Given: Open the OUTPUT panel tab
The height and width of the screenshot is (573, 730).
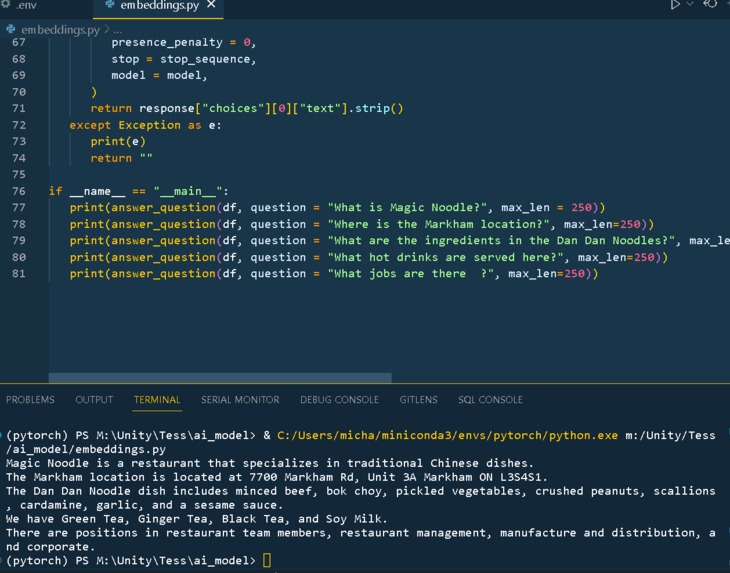Looking at the screenshot, I should [x=94, y=400].
